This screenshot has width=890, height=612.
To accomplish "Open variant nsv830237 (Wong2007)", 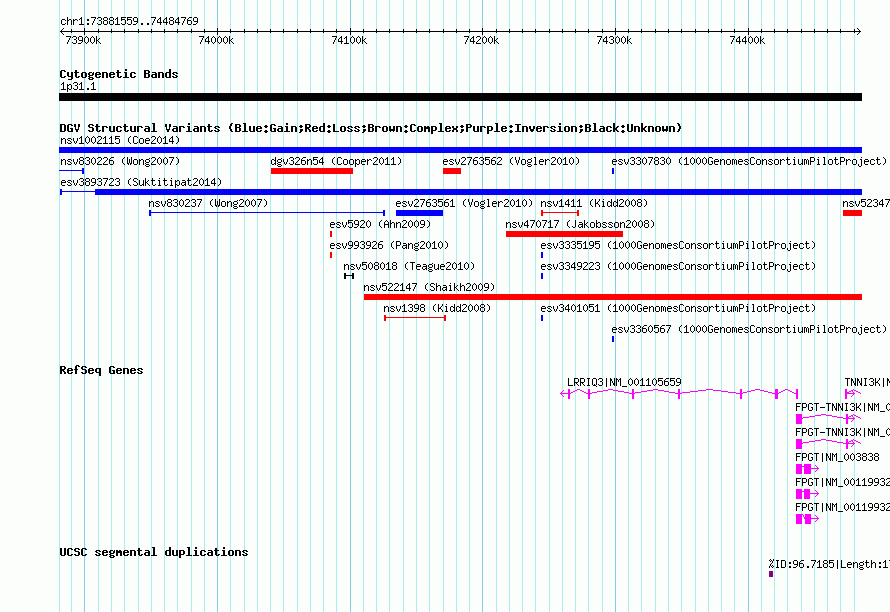I will click(x=208, y=203).
